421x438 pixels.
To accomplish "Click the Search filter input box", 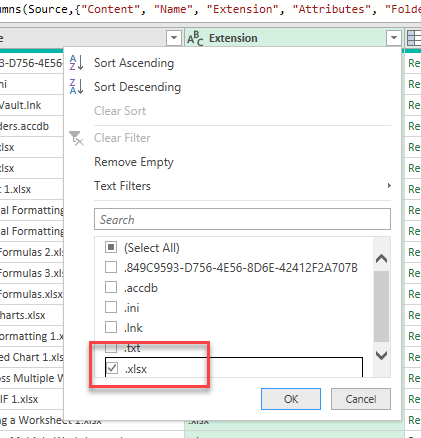I will (242, 219).
